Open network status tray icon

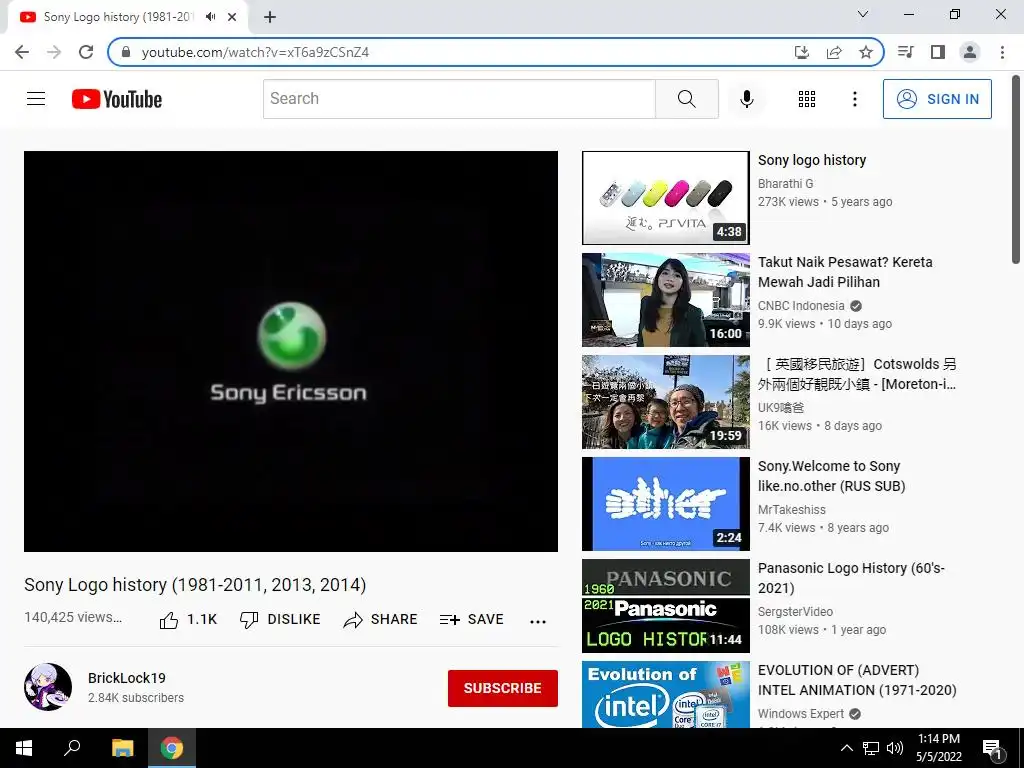[871, 748]
